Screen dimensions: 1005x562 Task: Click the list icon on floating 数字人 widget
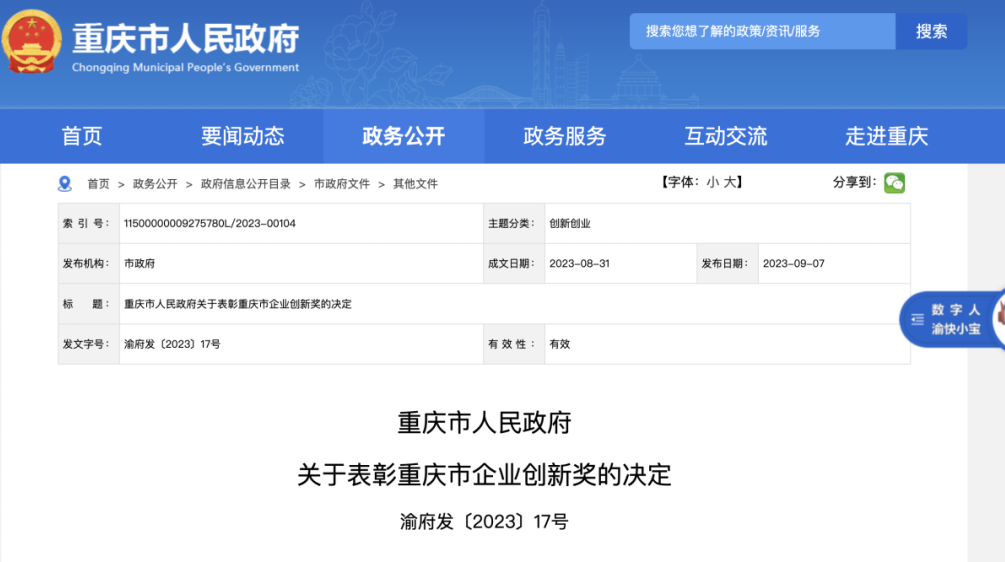click(x=917, y=320)
